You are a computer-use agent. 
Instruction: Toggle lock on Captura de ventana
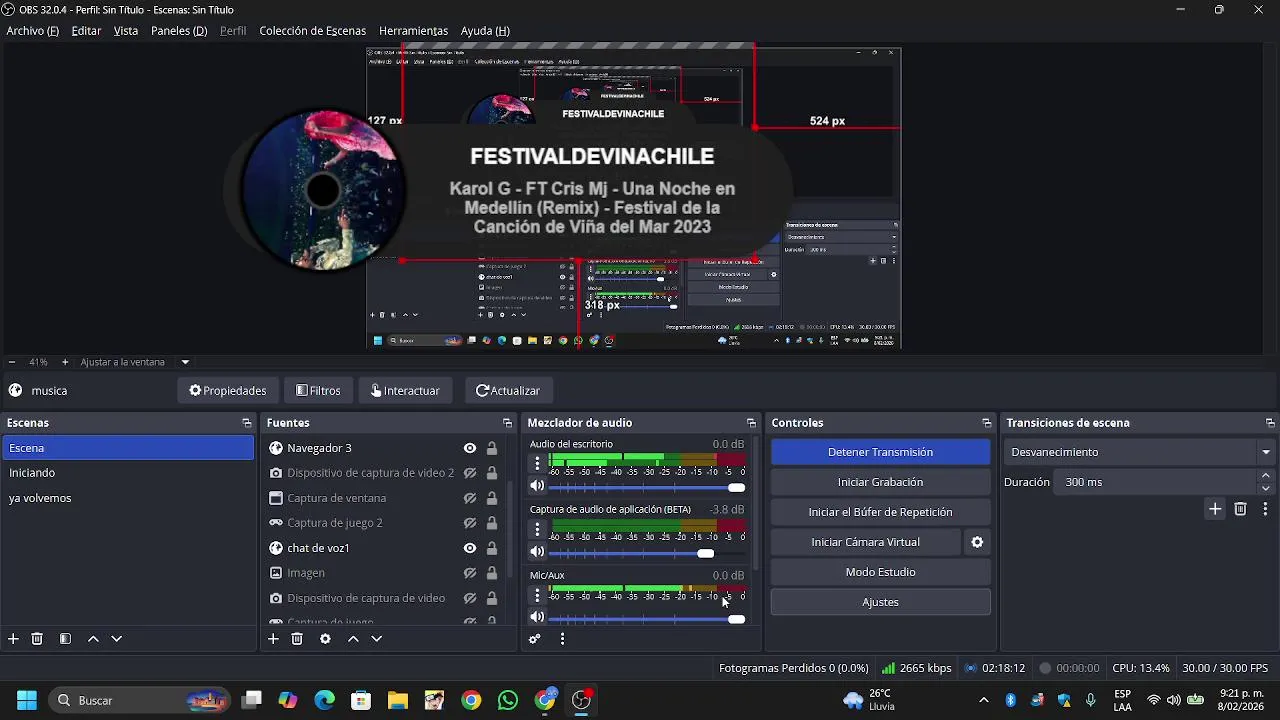click(492, 498)
